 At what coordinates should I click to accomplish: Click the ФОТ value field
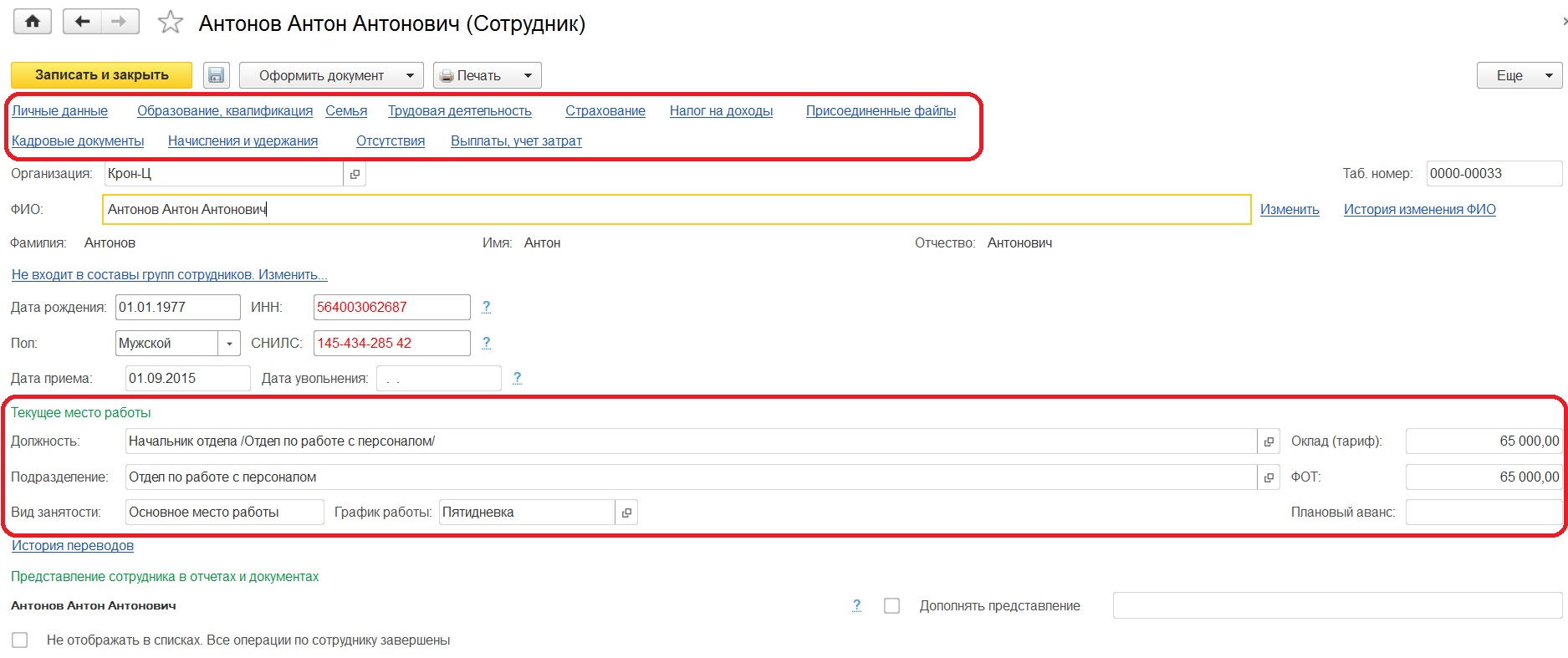click(1484, 477)
